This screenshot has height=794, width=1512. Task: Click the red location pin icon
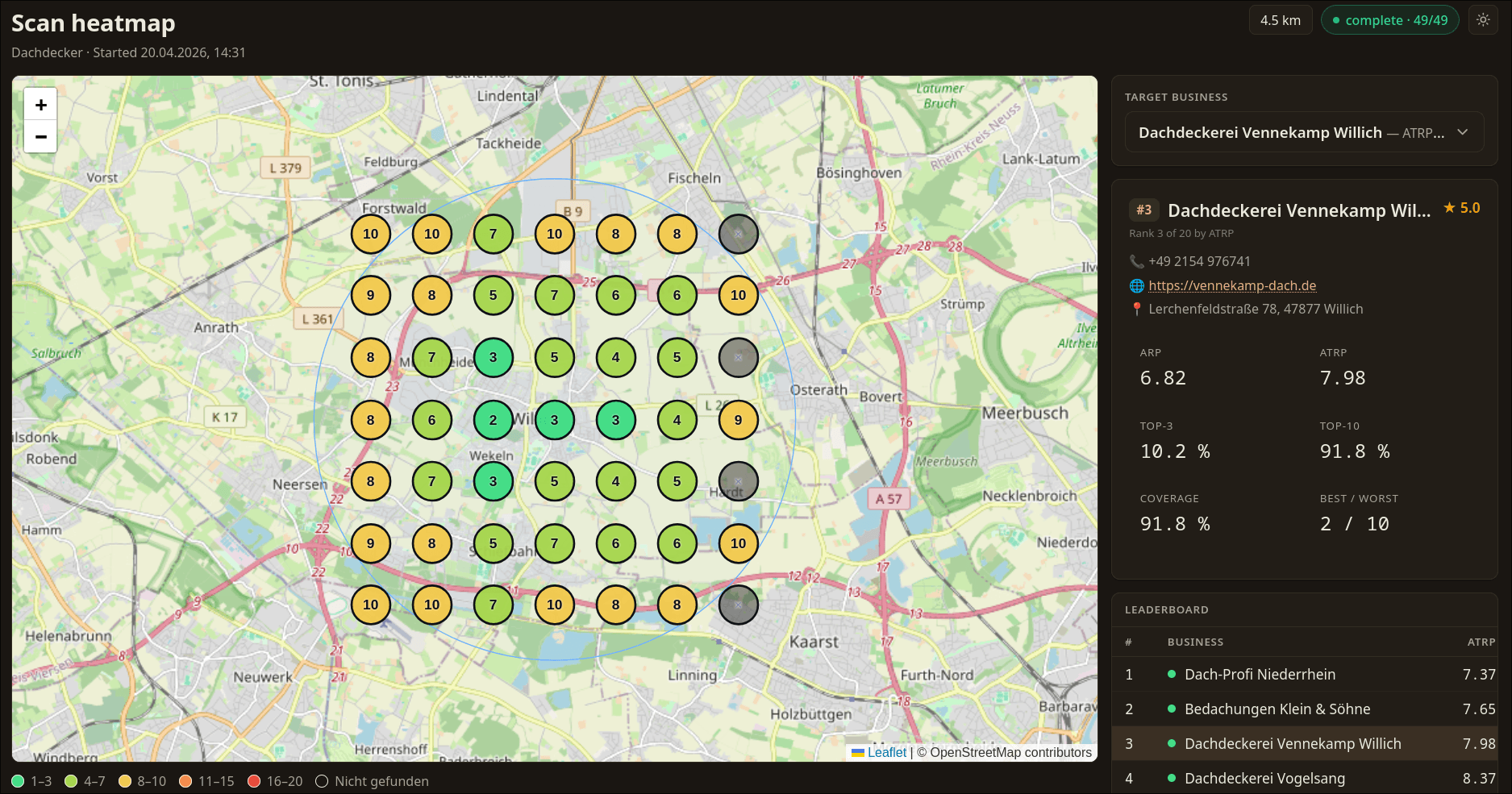point(1137,309)
